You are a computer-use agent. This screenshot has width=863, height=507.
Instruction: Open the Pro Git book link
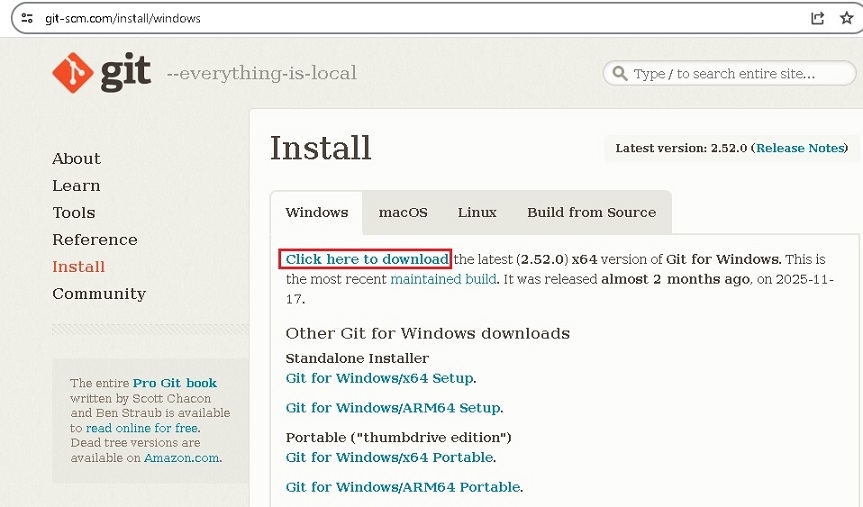(175, 383)
